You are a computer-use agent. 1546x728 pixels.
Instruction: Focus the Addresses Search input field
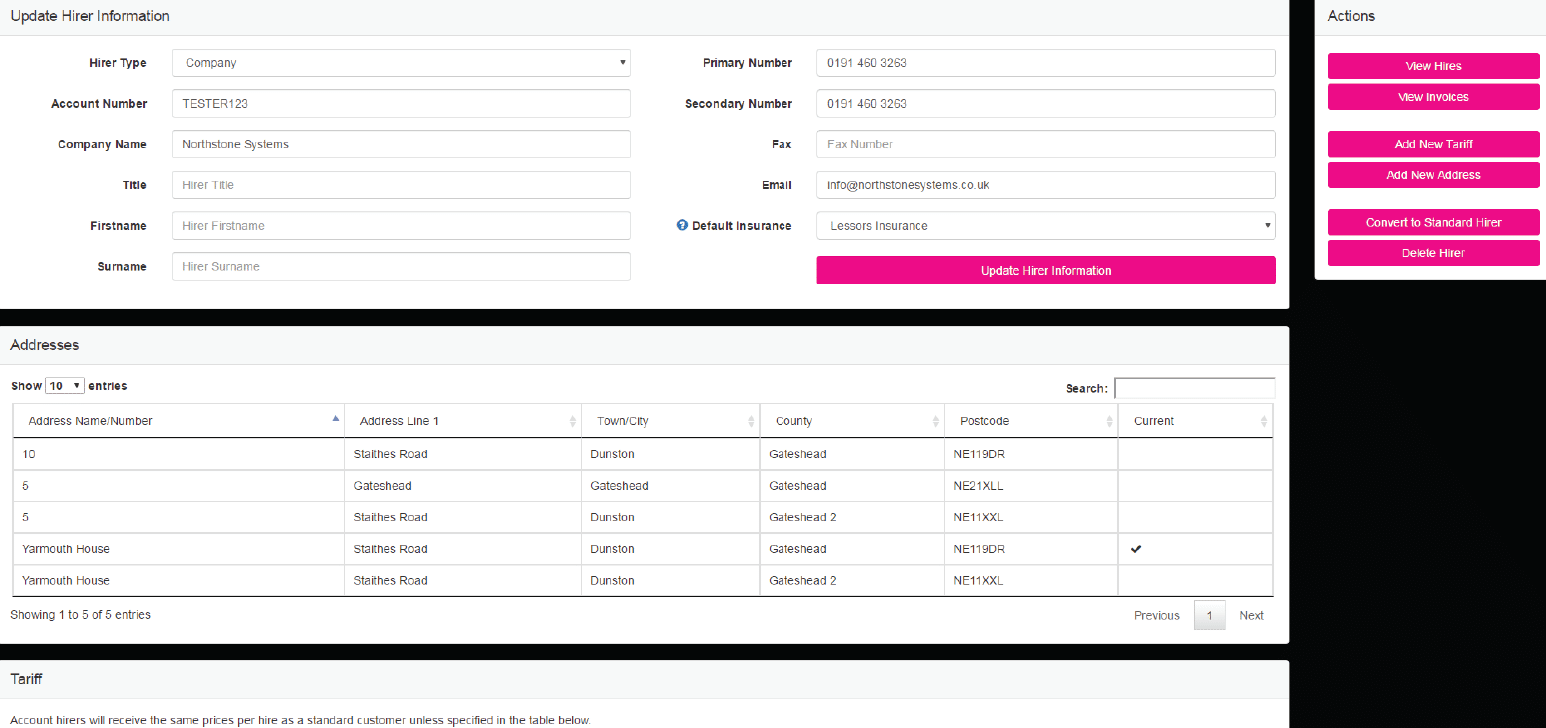point(1194,388)
